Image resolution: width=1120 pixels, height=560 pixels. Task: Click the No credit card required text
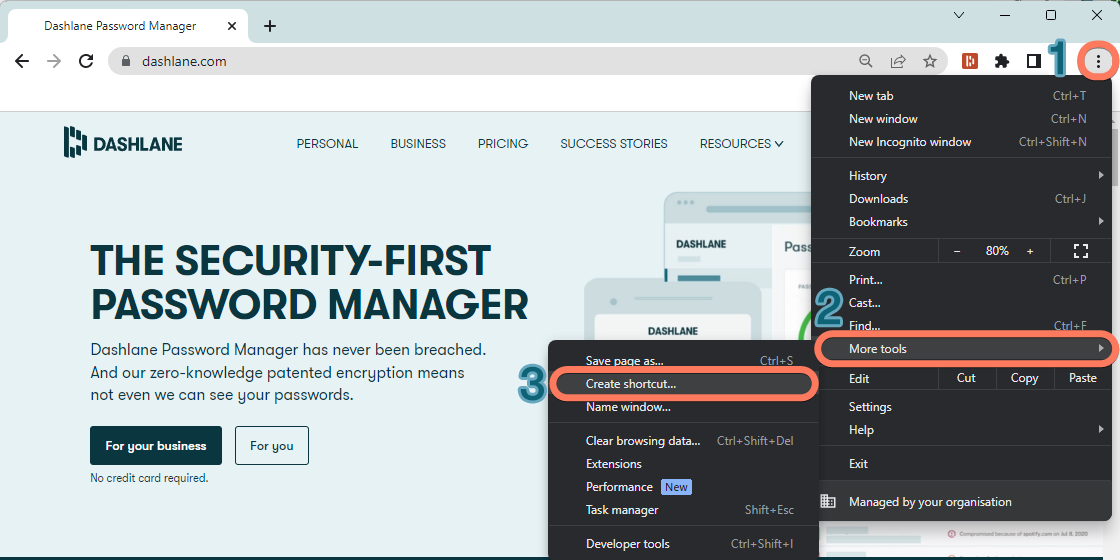tap(149, 478)
